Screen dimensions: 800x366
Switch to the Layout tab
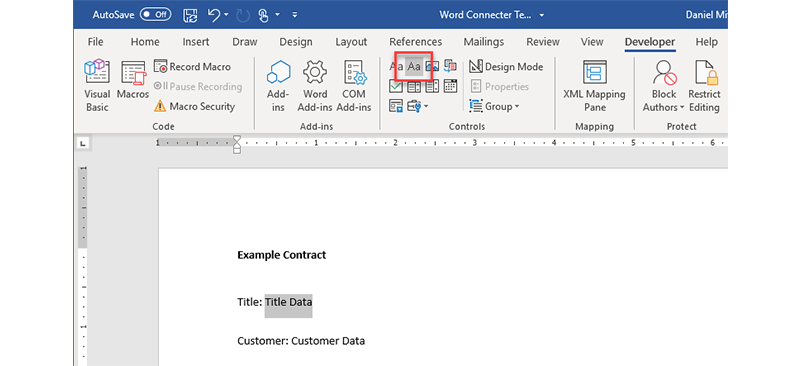(351, 42)
